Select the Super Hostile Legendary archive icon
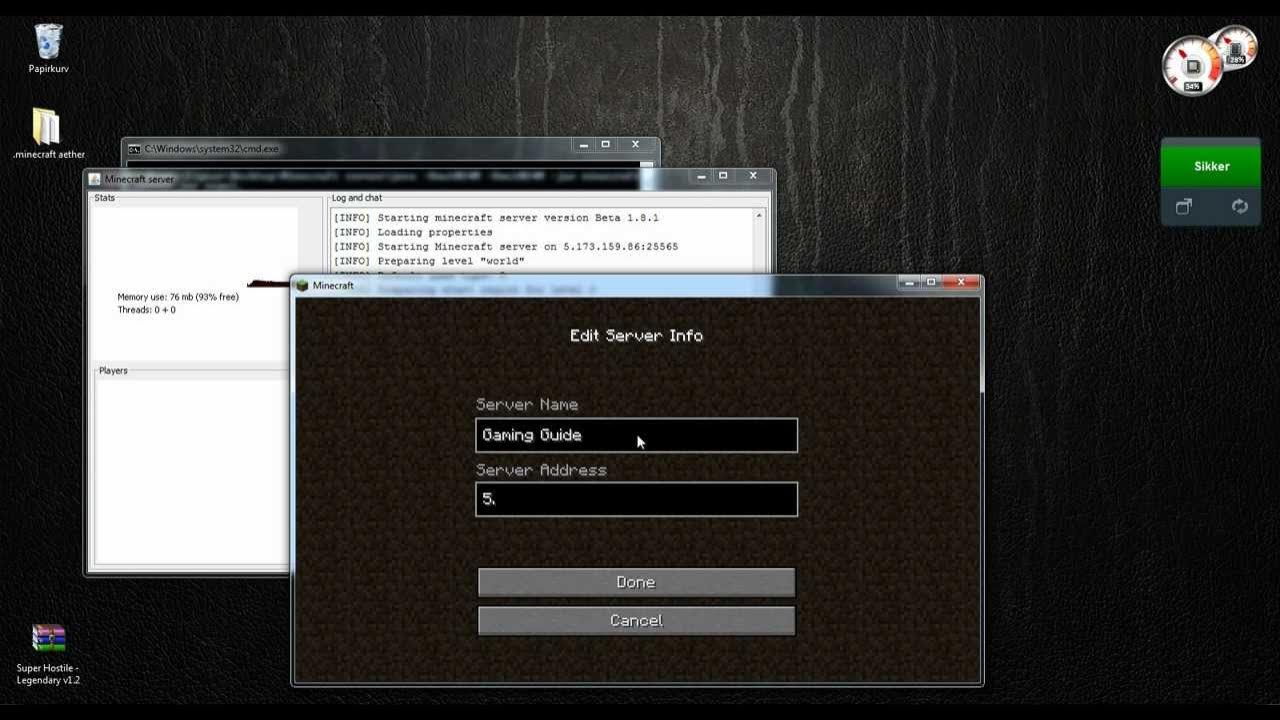The height and width of the screenshot is (720, 1280). (48, 654)
